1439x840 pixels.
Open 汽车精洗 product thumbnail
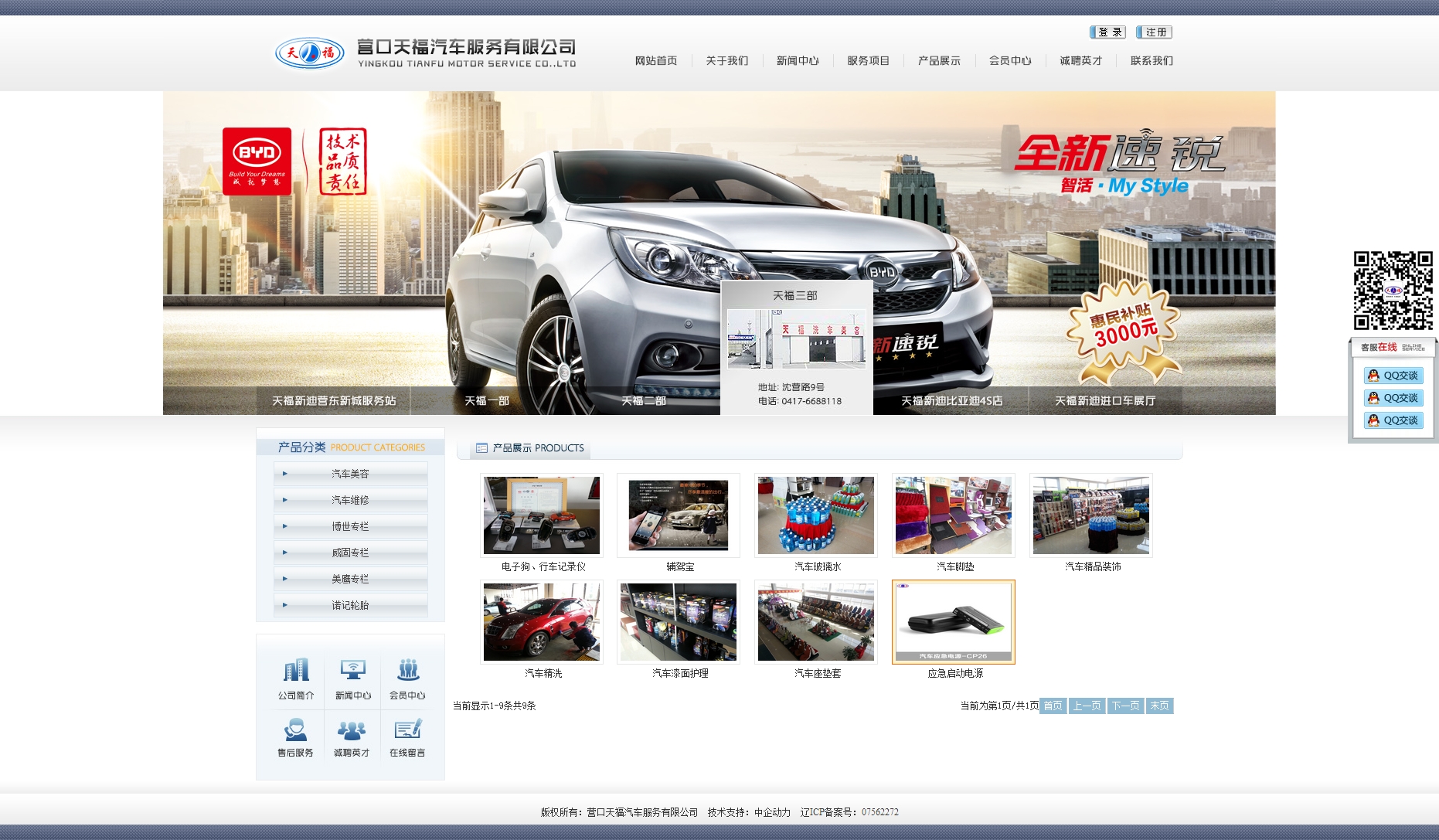(542, 622)
